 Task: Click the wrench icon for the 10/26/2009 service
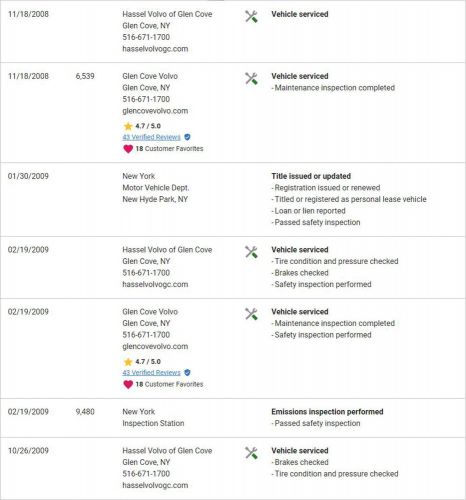click(251, 453)
